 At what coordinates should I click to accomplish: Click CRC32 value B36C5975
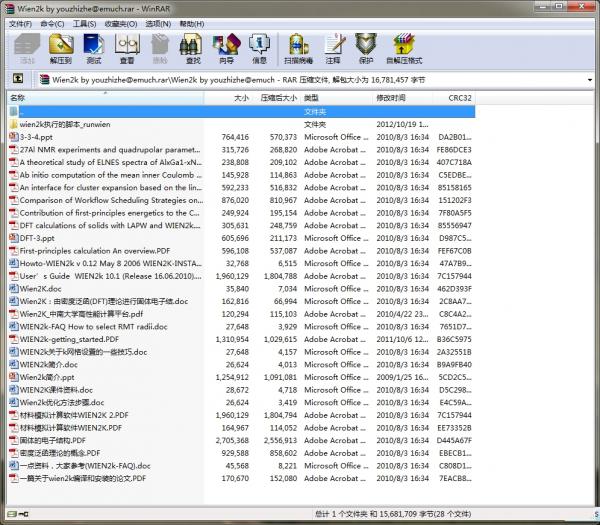pyautogui.click(x=454, y=339)
